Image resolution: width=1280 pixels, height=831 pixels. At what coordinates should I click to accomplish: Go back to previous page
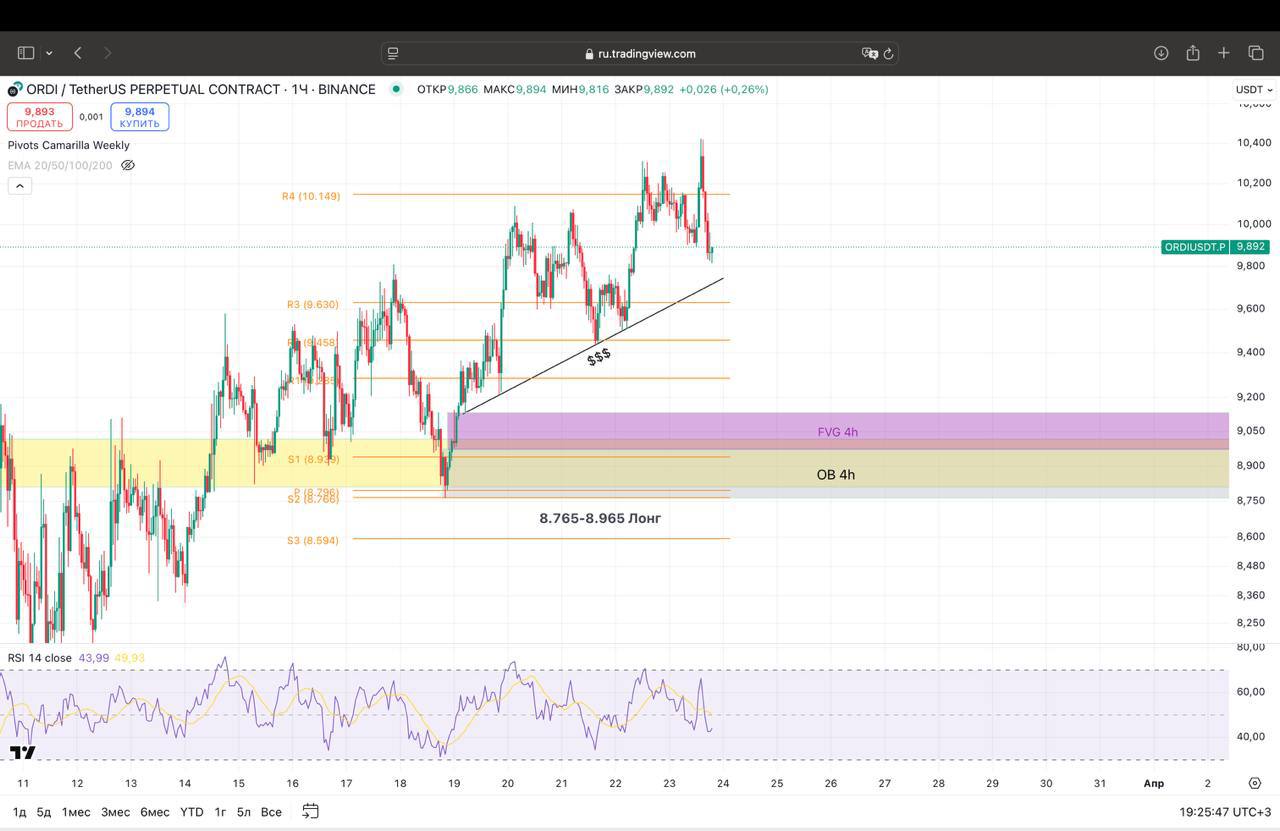tap(78, 53)
